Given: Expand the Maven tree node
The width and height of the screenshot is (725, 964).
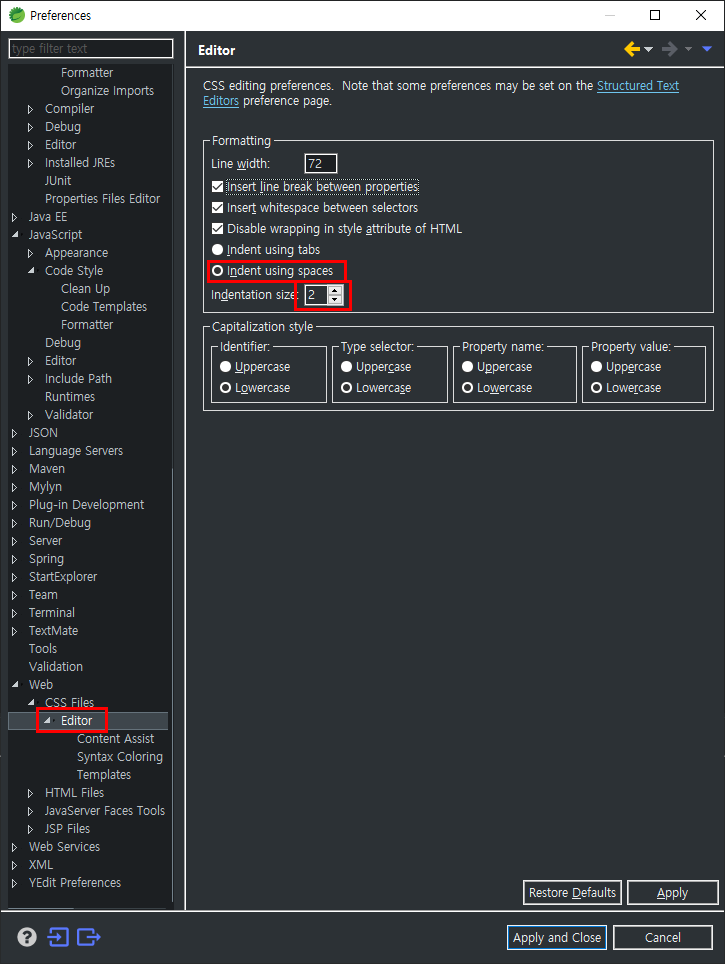Looking at the screenshot, I should click(x=15, y=469).
